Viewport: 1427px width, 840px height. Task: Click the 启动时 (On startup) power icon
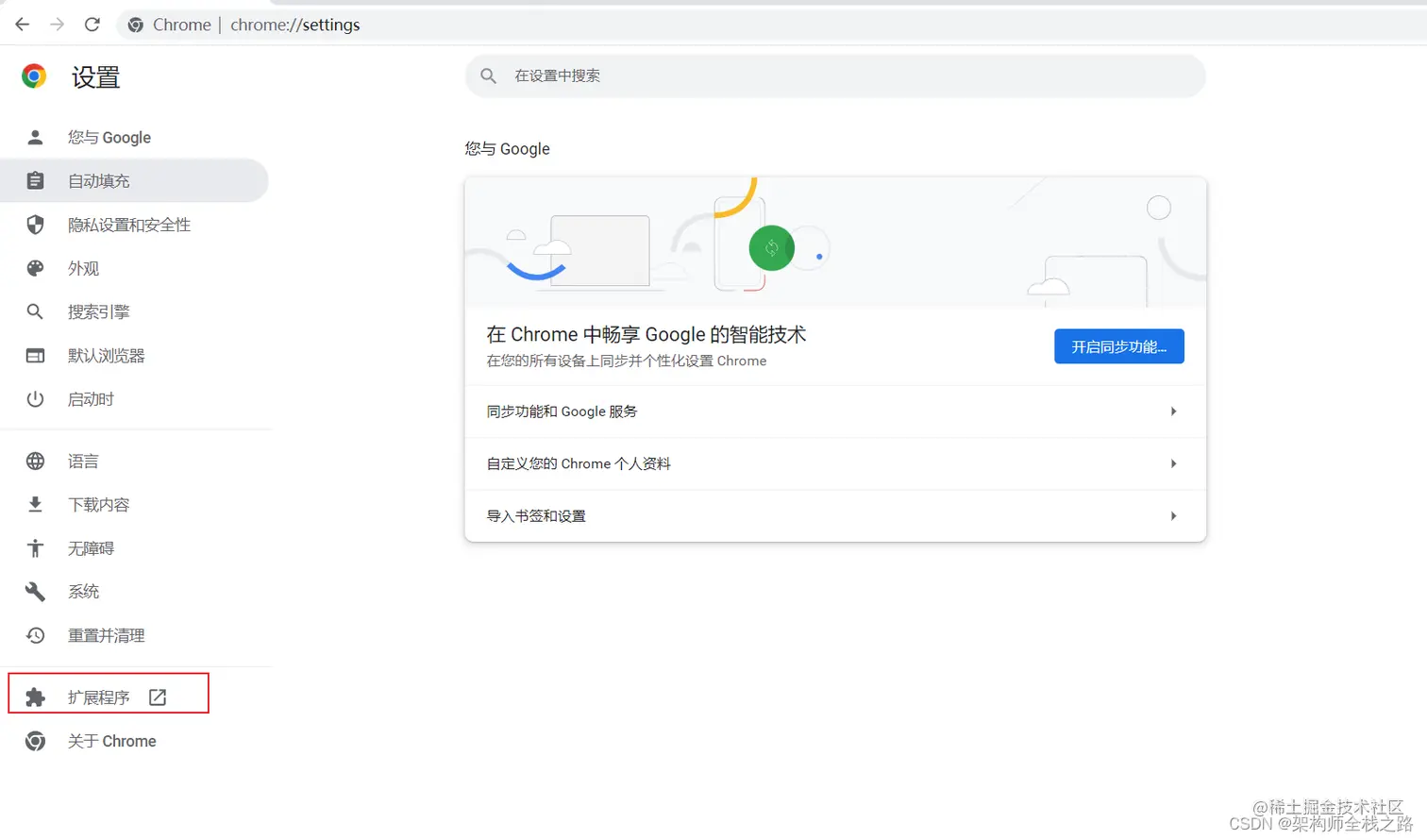click(x=35, y=398)
